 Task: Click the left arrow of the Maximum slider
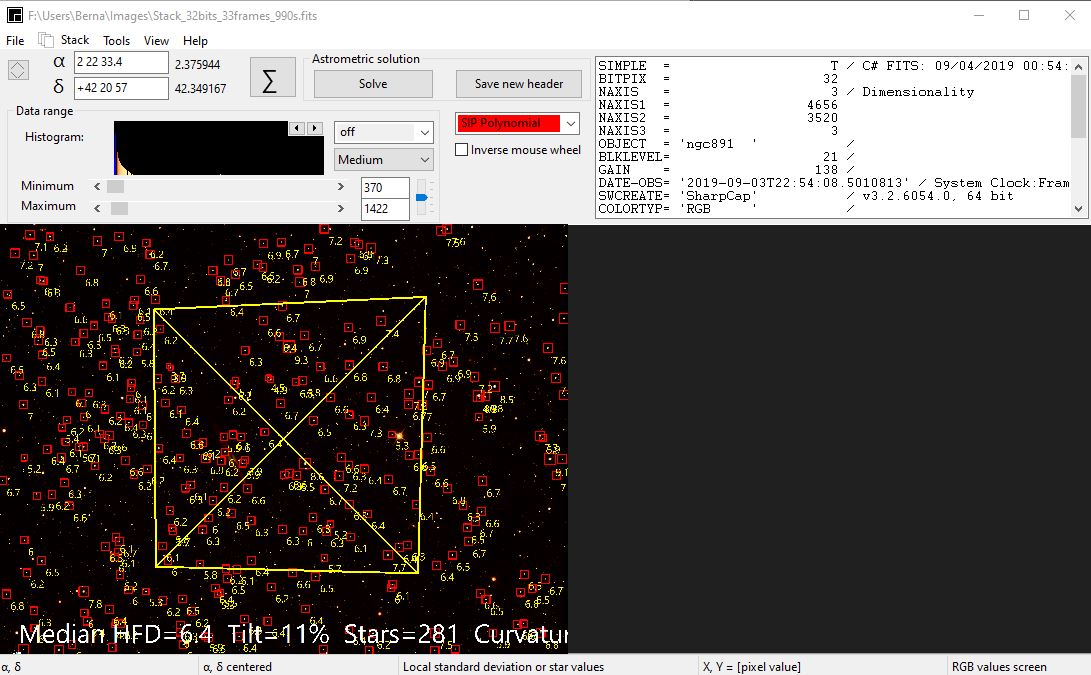coord(97,208)
